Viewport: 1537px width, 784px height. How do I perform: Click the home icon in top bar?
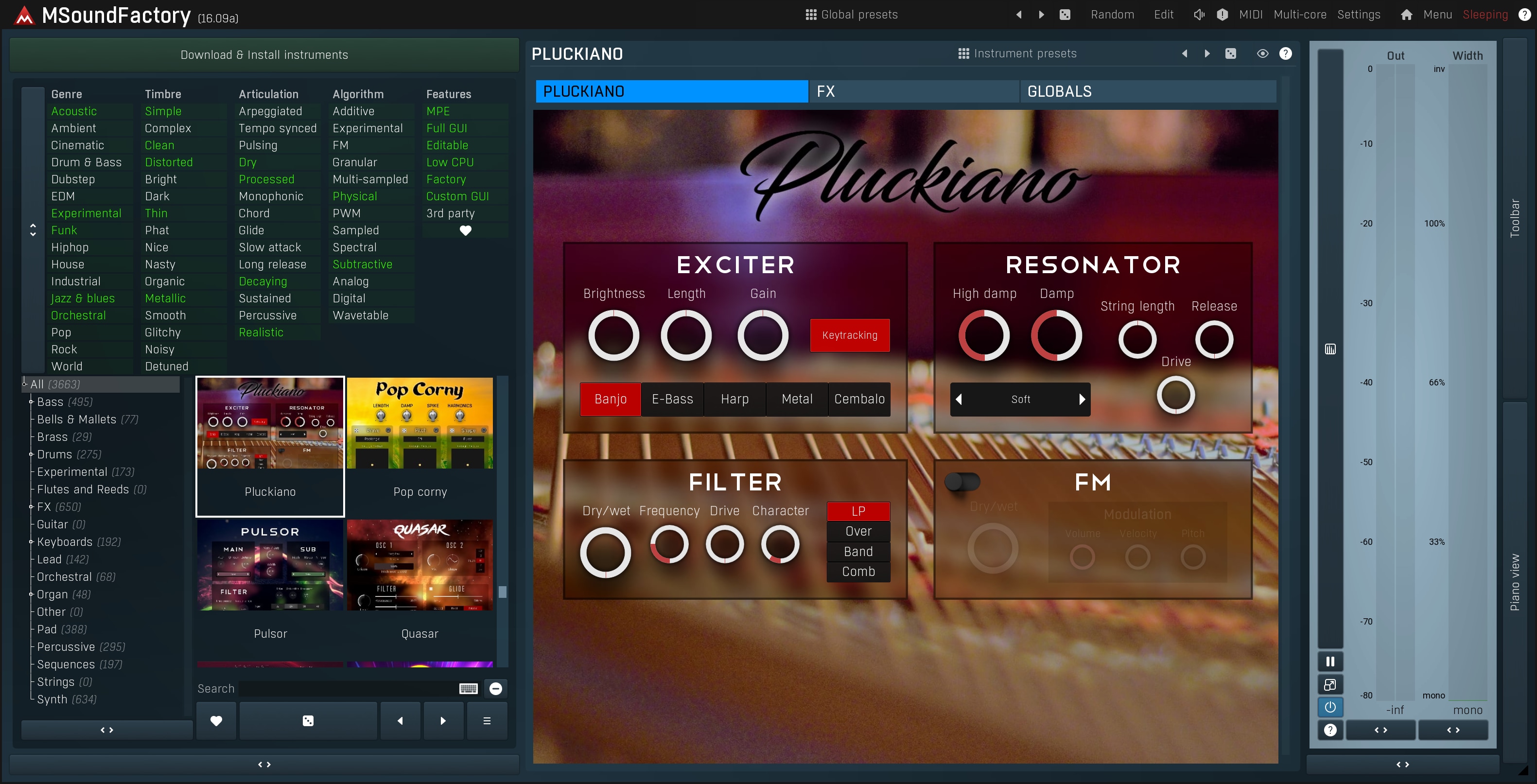[1407, 14]
